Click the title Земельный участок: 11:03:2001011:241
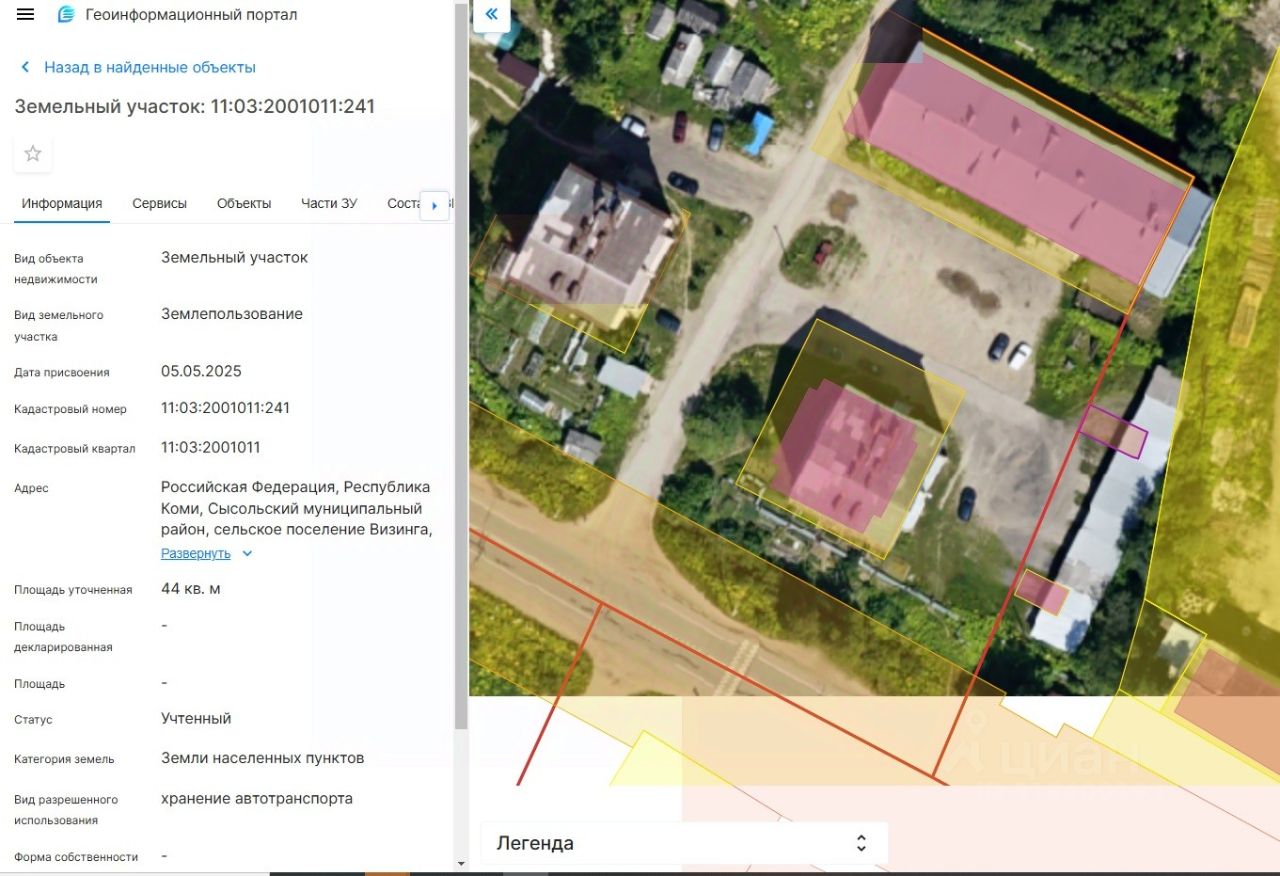This screenshot has height=876, width=1280. coord(195,106)
